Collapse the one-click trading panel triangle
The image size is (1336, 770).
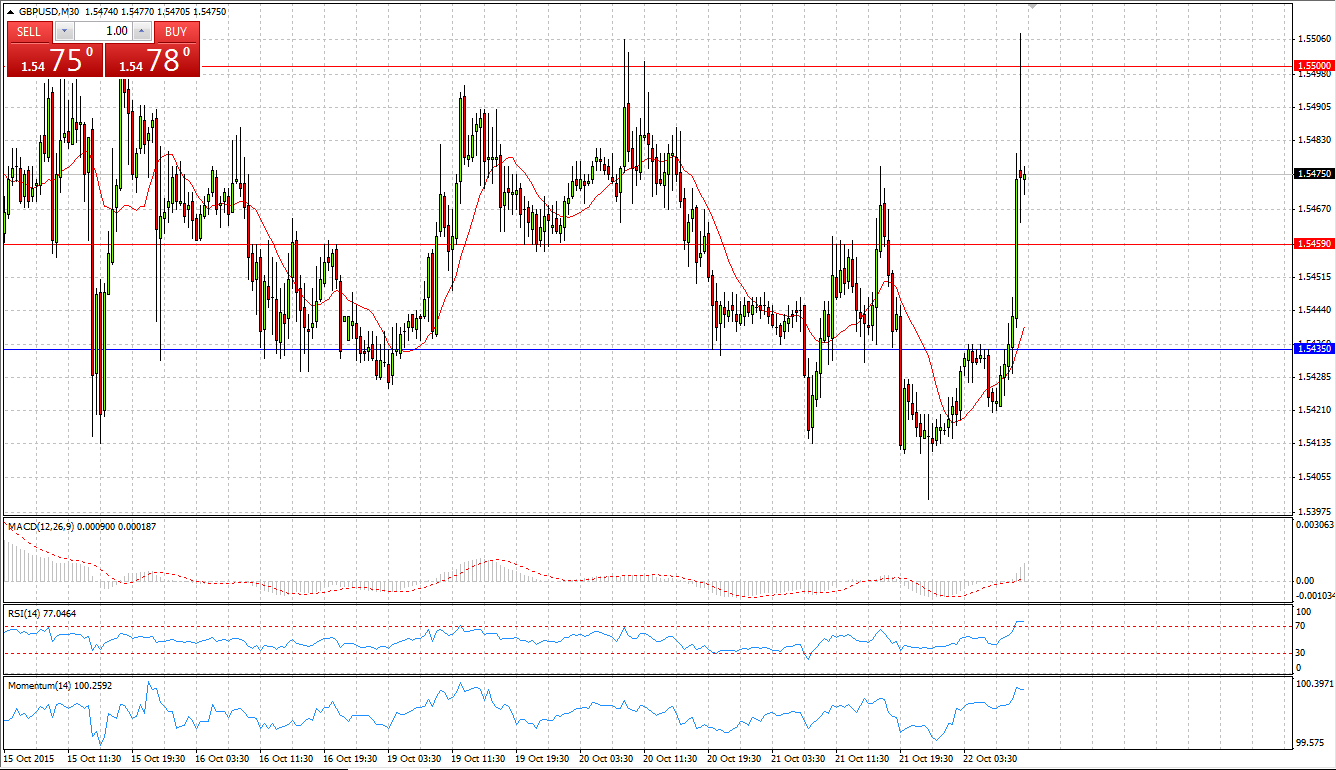[x=11, y=12]
